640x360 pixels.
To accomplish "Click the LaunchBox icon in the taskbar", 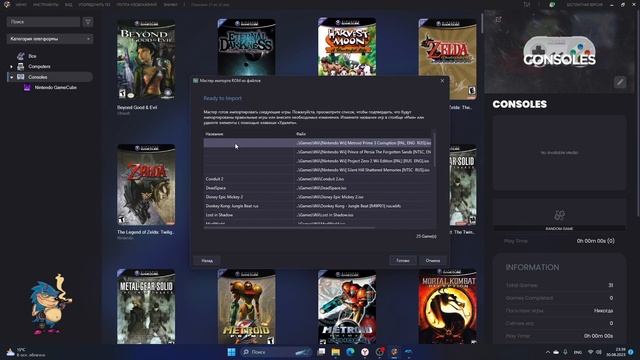I will click(394, 352).
